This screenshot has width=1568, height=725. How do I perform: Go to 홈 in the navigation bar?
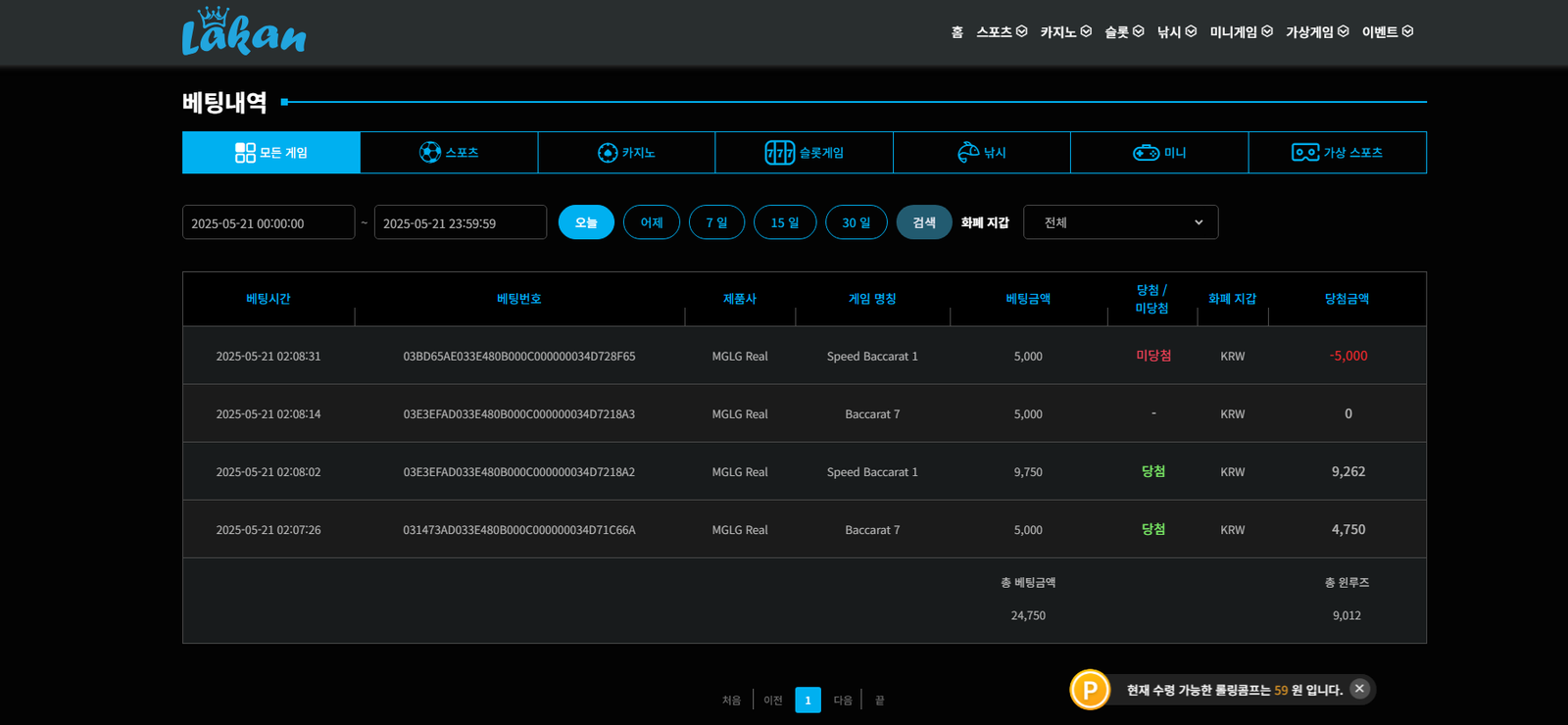click(956, 32)
